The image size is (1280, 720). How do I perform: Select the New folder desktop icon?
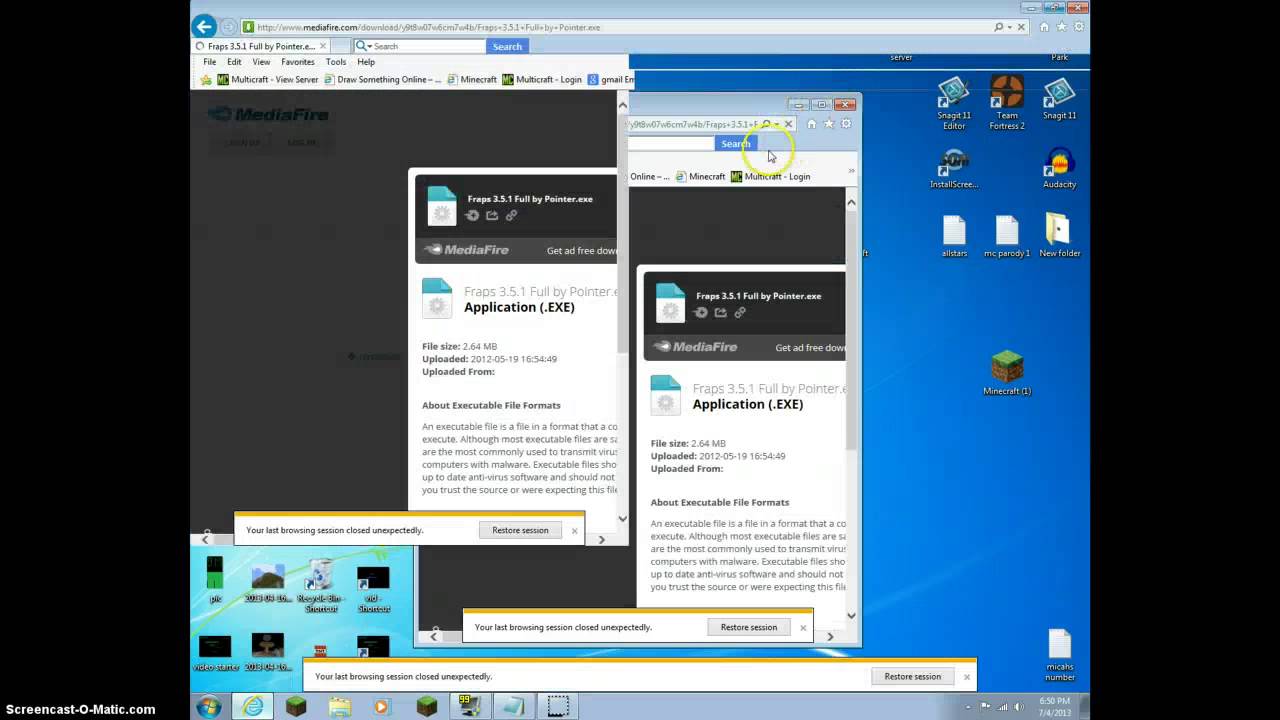point(1059,235)
